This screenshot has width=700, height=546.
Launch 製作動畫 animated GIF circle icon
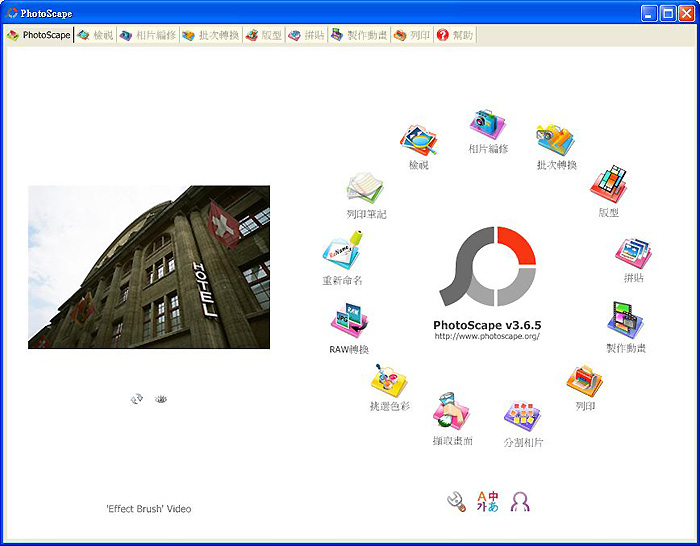click(625, 320)
